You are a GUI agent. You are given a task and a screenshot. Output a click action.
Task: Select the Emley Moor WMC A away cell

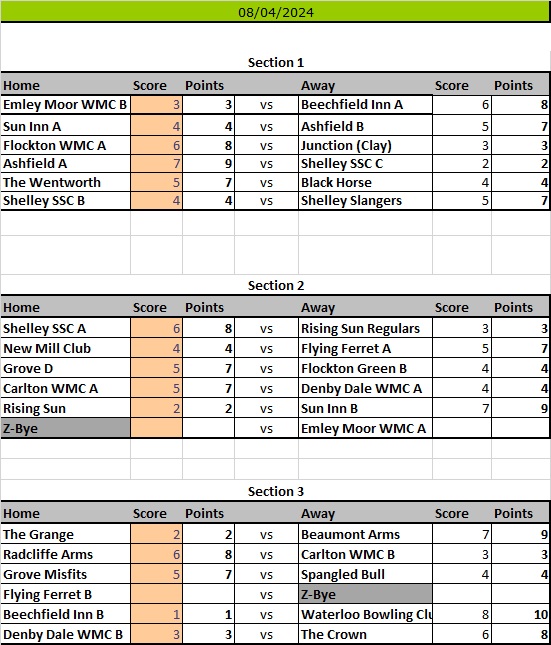click(x=365, y=428)
